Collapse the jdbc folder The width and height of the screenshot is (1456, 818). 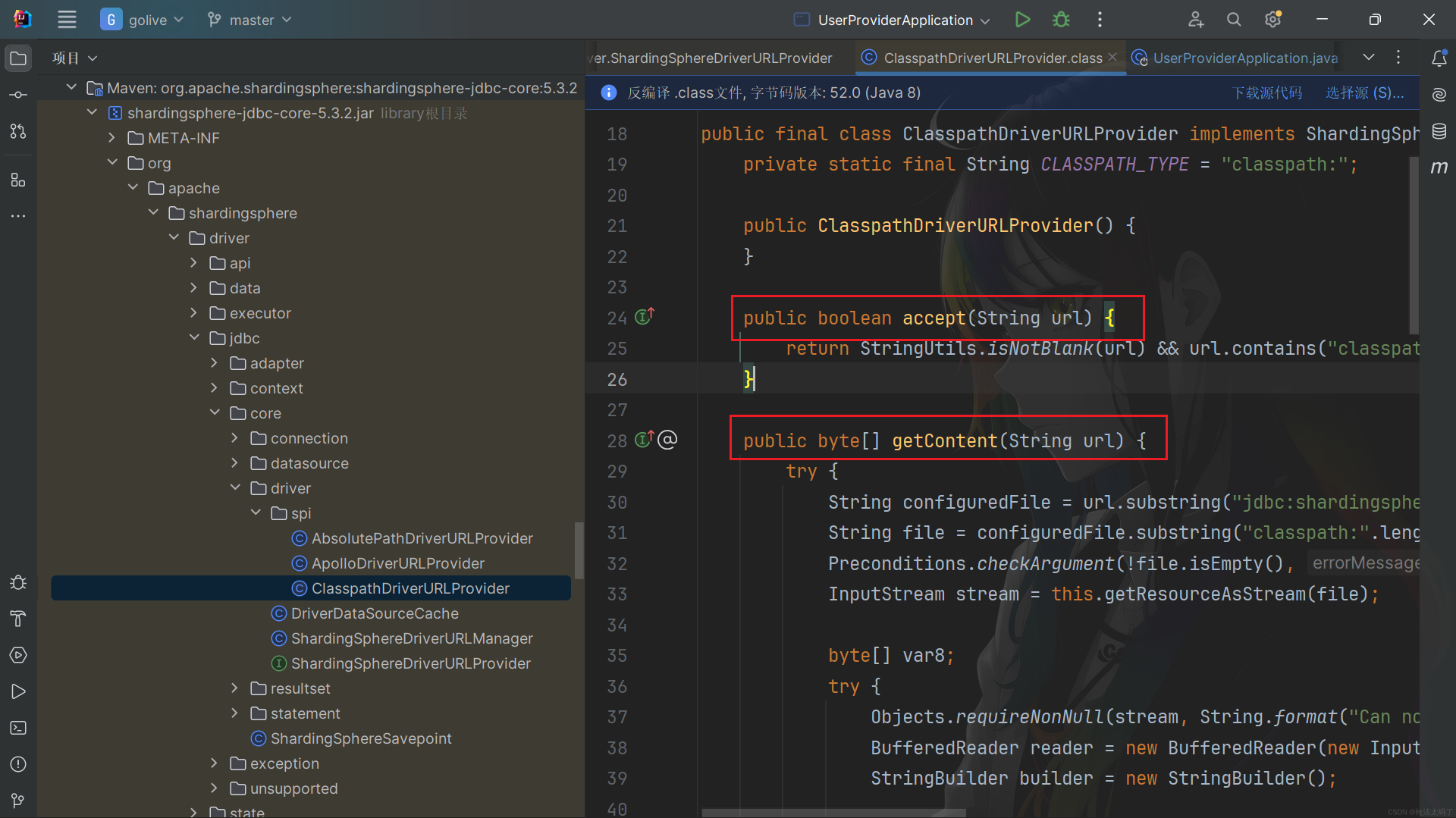(194, 337)
